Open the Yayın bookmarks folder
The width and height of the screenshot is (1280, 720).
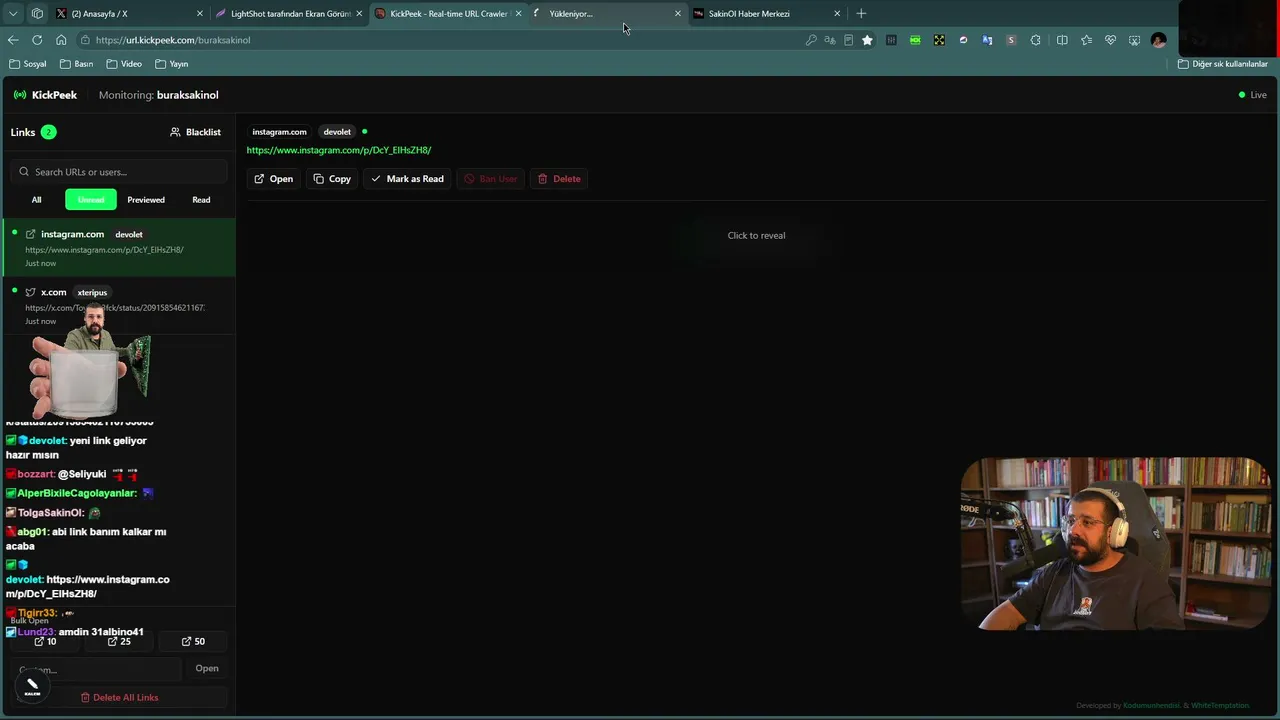pos(172,64)
